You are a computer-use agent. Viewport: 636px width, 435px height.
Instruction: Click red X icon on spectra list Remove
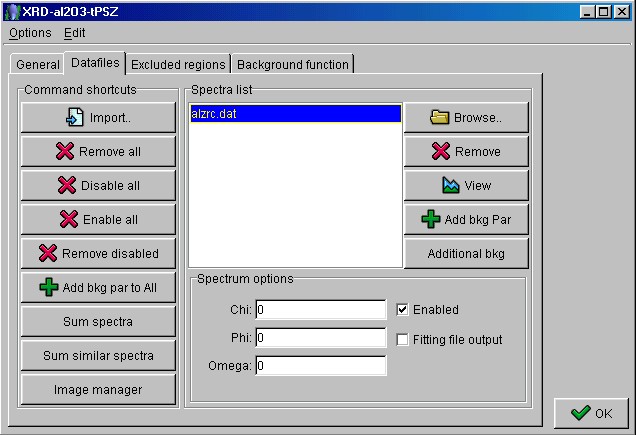pos(441,151)
